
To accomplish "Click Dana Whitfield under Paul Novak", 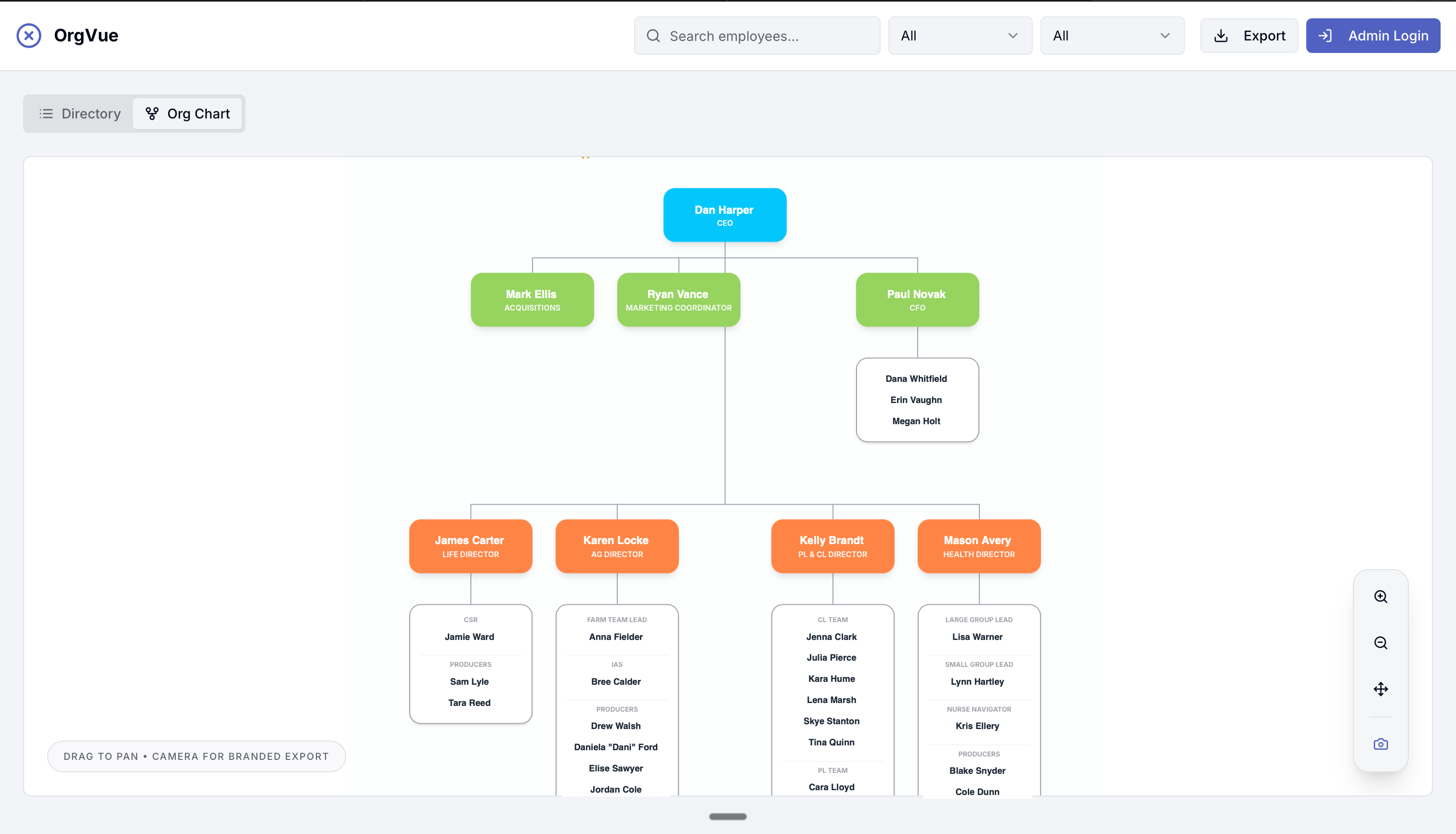I will tap(916, 378).
